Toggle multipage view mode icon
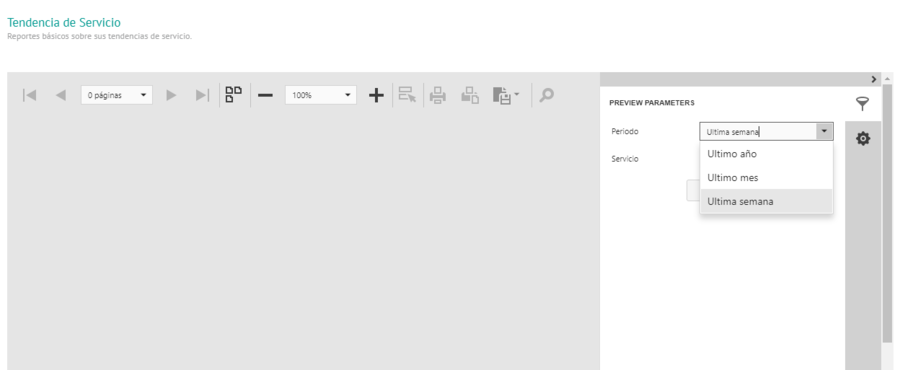Viewport: 900px width, 370px height. coord(234,95)
